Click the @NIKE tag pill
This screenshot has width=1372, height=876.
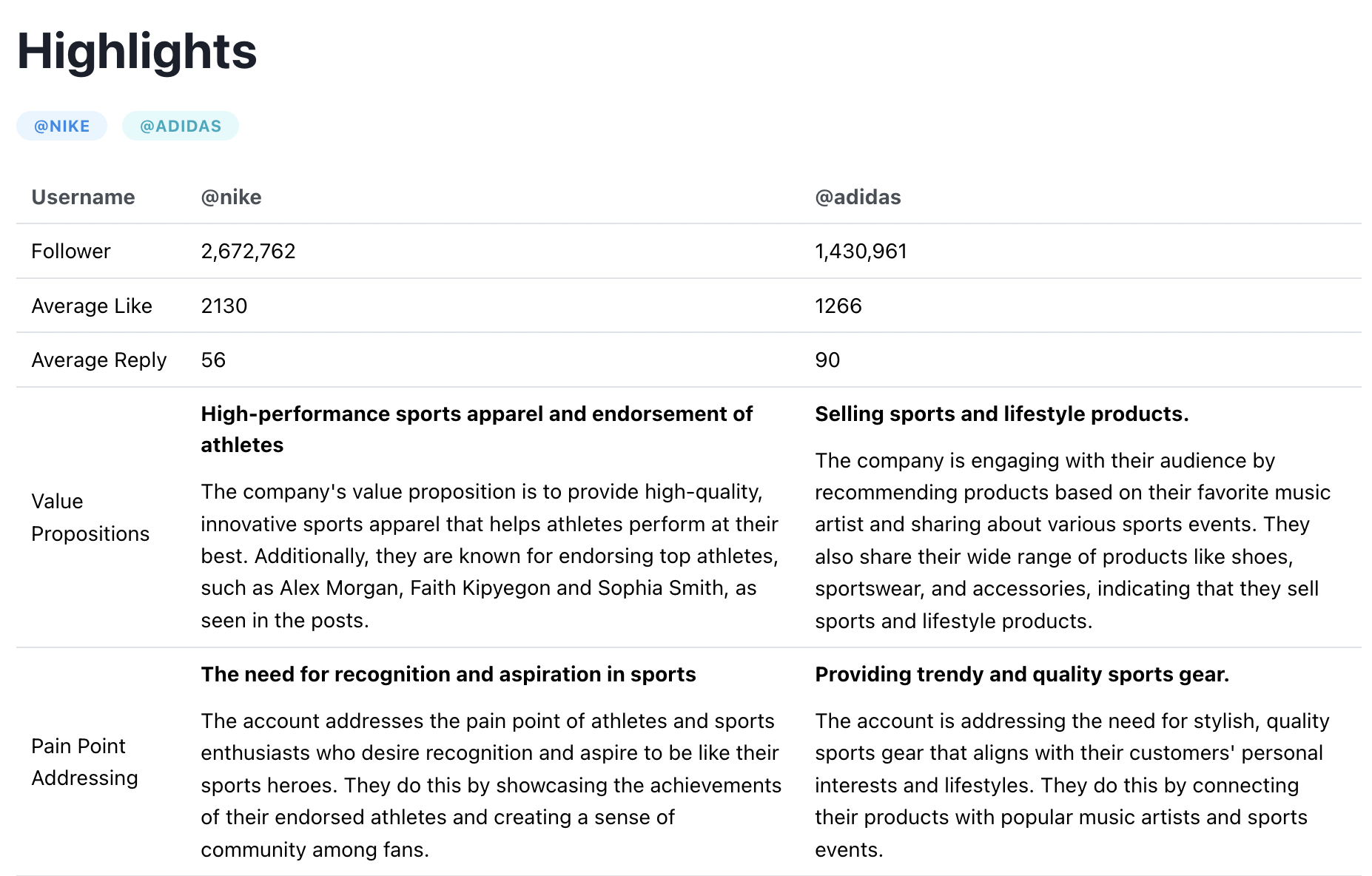[61, 126]
